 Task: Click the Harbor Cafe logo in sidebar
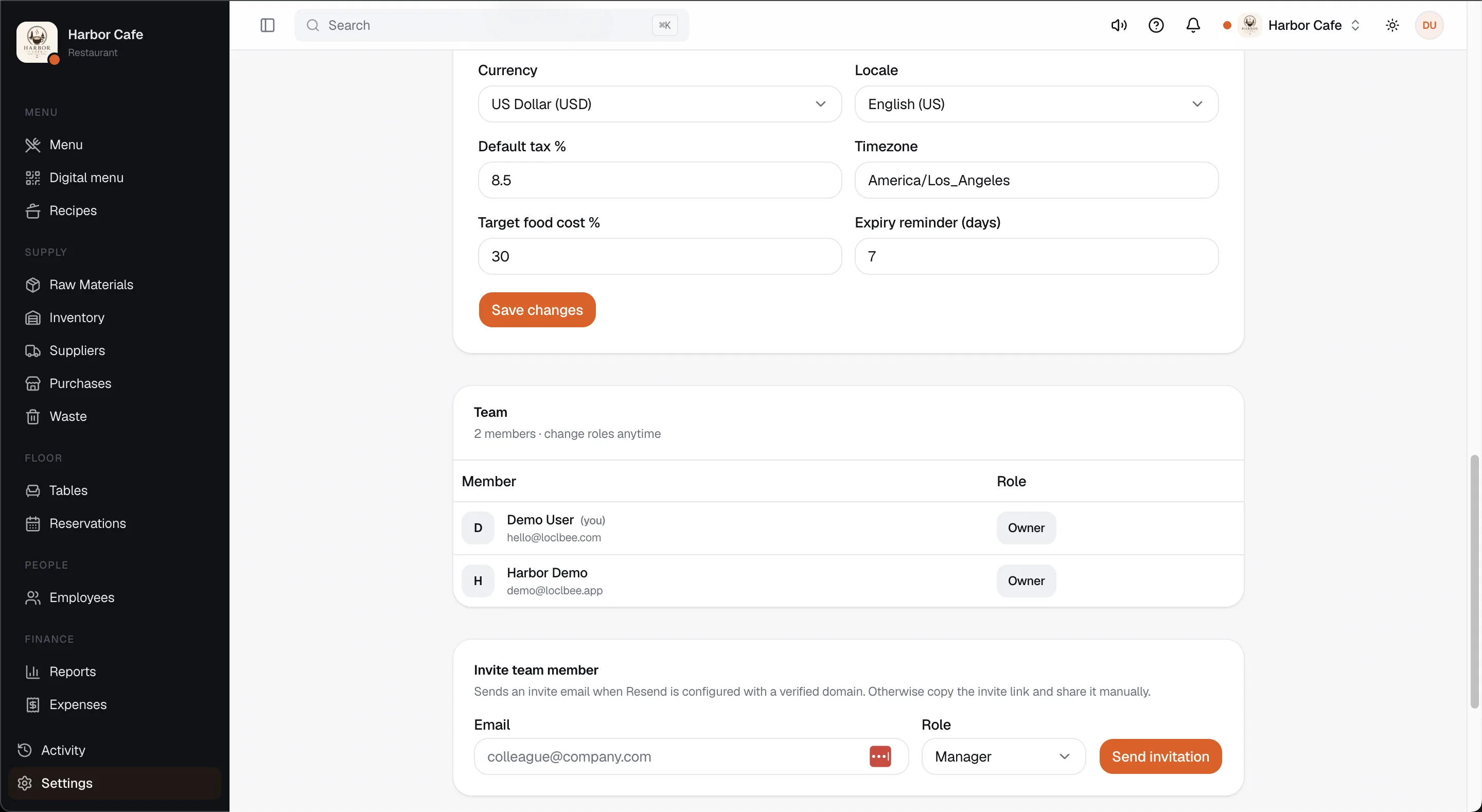click(37, 42)
